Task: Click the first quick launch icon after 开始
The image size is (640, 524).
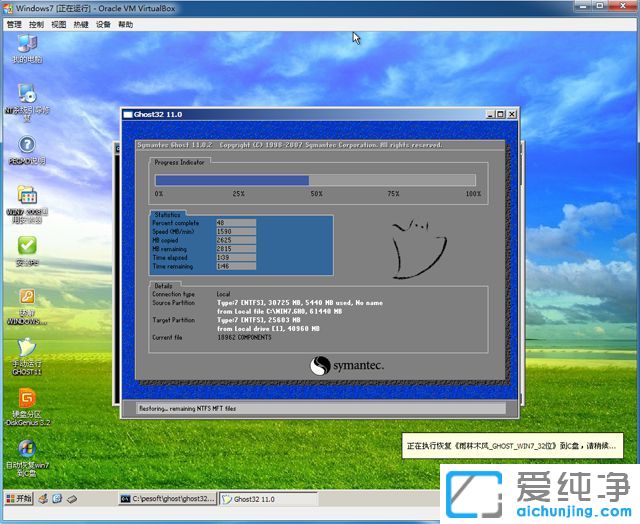Action: click(43, 498)
